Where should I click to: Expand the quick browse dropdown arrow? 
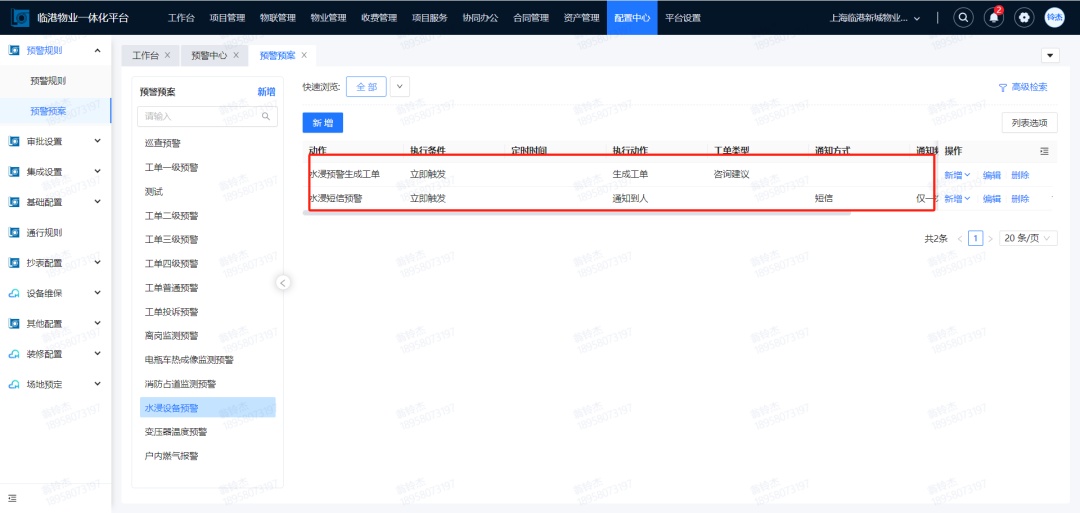click(x=400, y=87)
